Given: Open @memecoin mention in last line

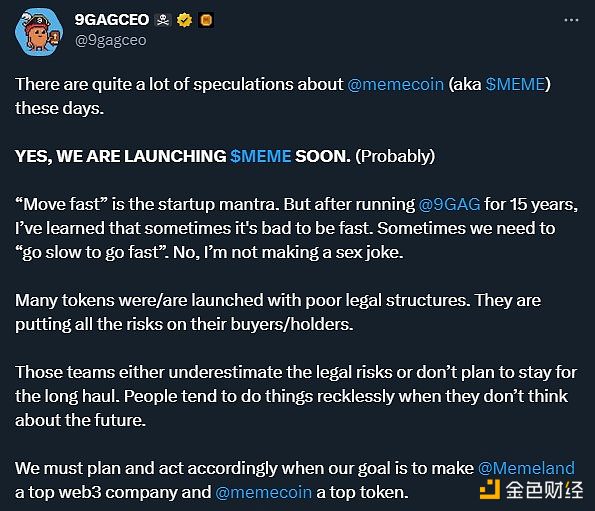Looking at the screenshot, I should click(x=263, y=492).
